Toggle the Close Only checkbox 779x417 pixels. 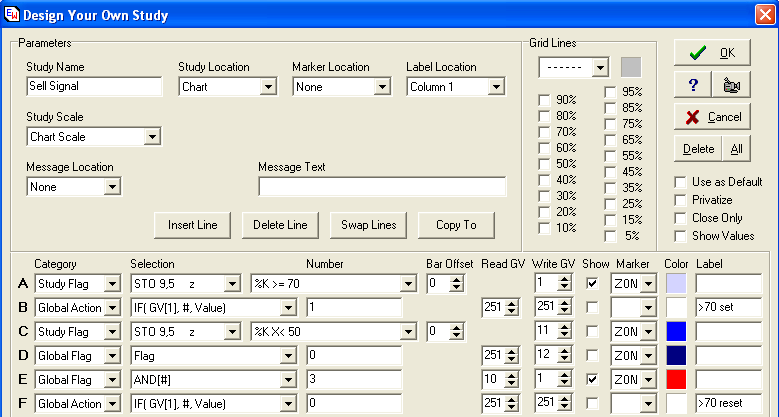pos(681,218)
